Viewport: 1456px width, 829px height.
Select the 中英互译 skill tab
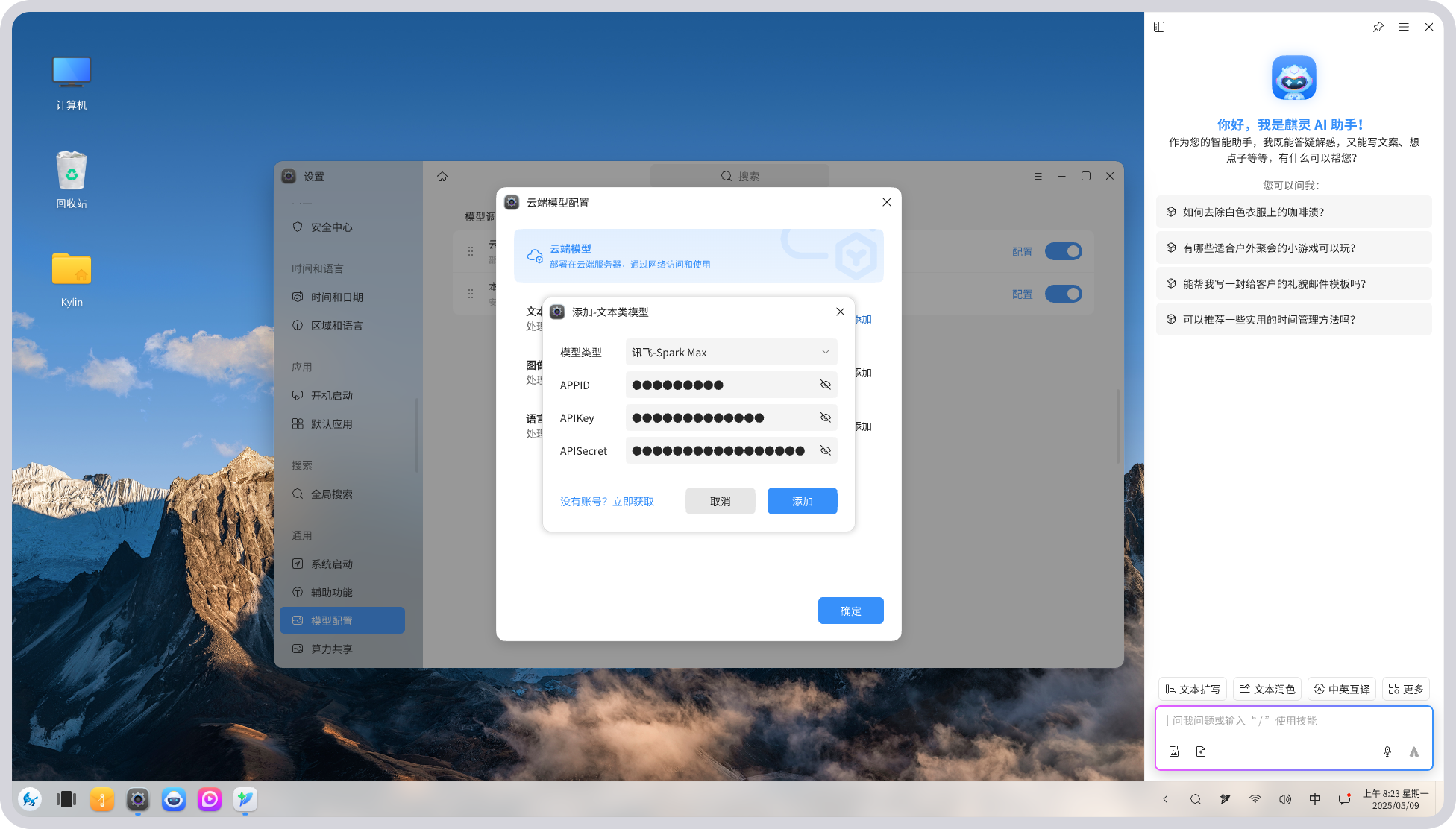(x=1341, y=689)
